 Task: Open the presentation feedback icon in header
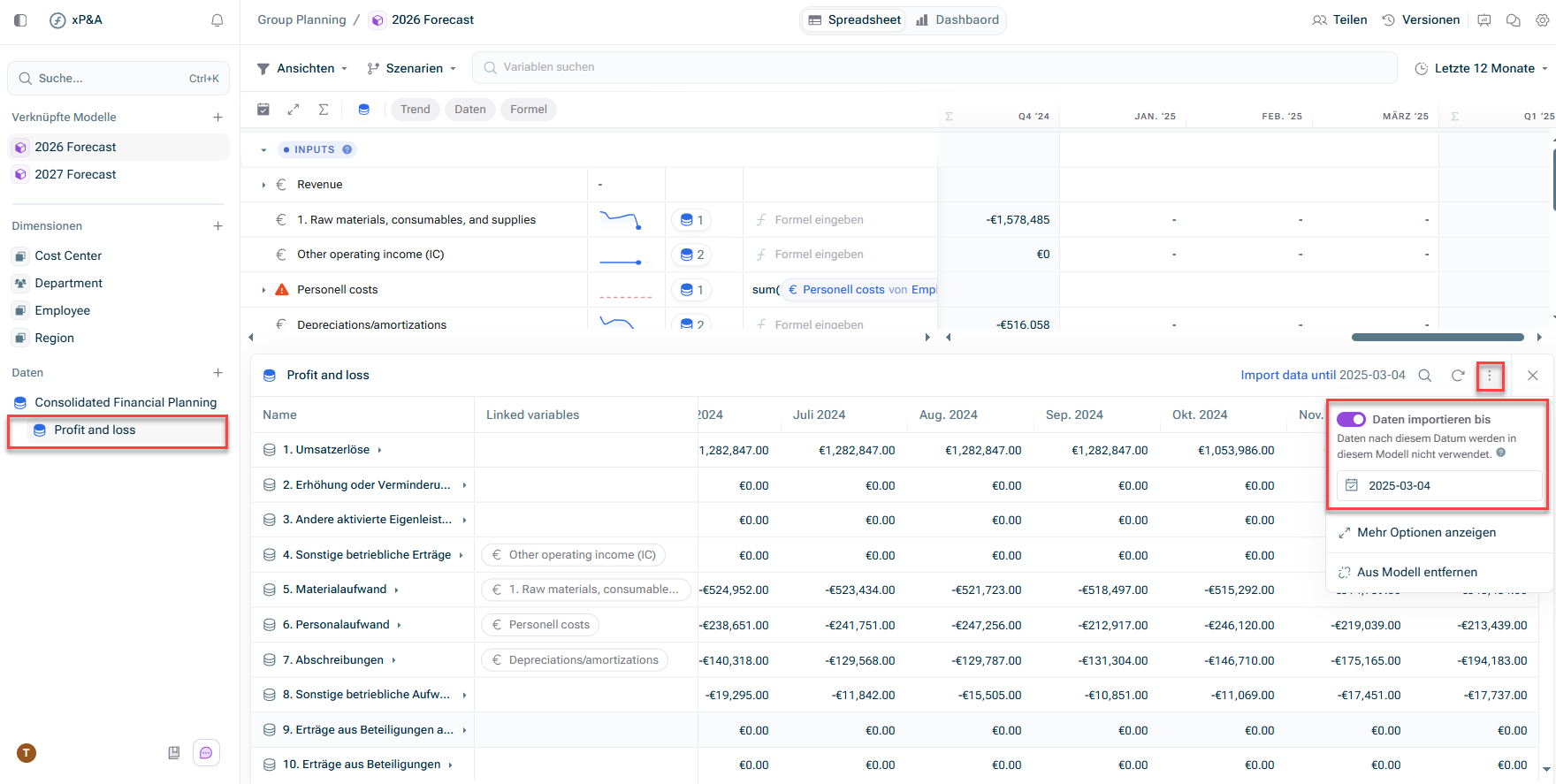1484,20
